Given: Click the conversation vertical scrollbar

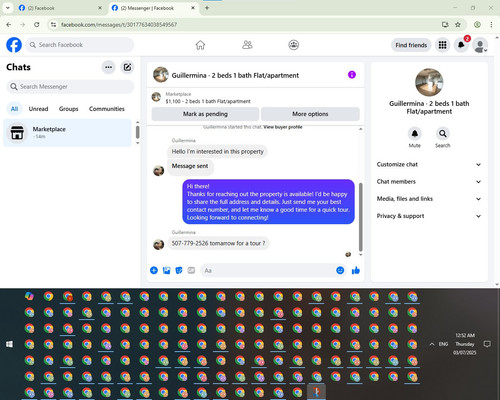Looking at the screenshot, I should [x=360, y=217].
